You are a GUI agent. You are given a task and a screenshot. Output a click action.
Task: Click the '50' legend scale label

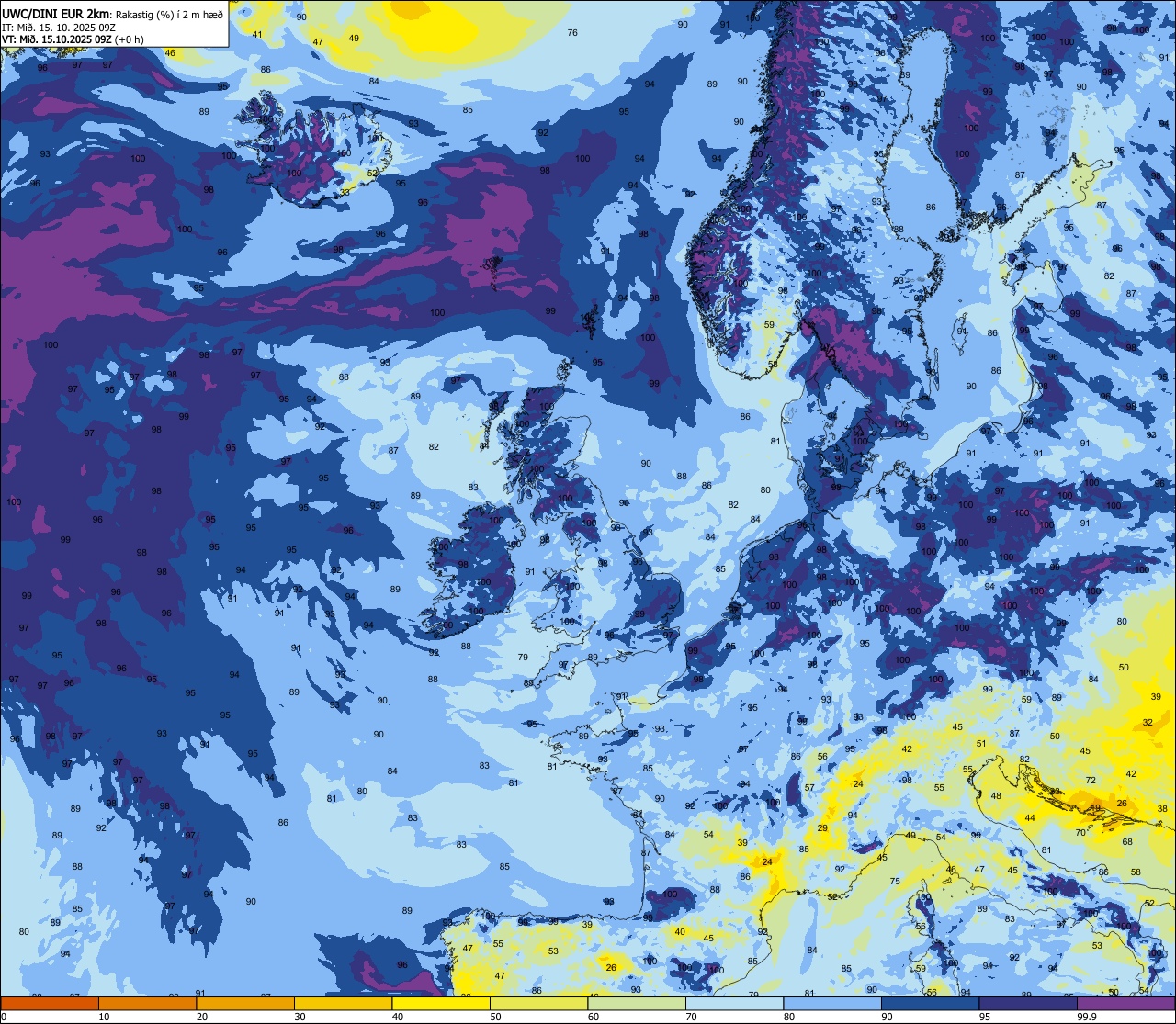tap(495, 1017)
